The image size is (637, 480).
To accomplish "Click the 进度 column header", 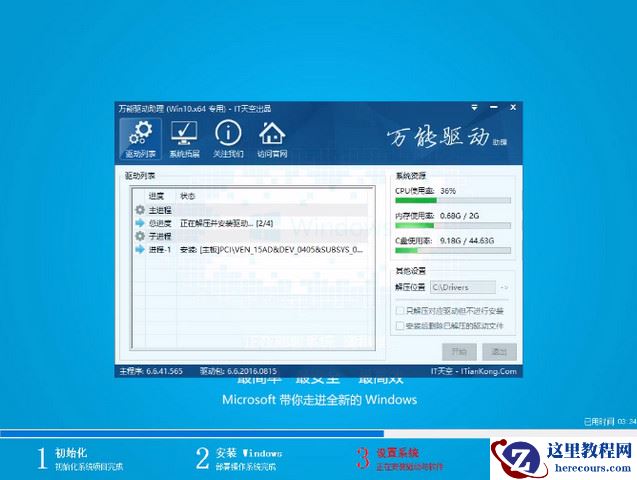I will coord(156,196).
